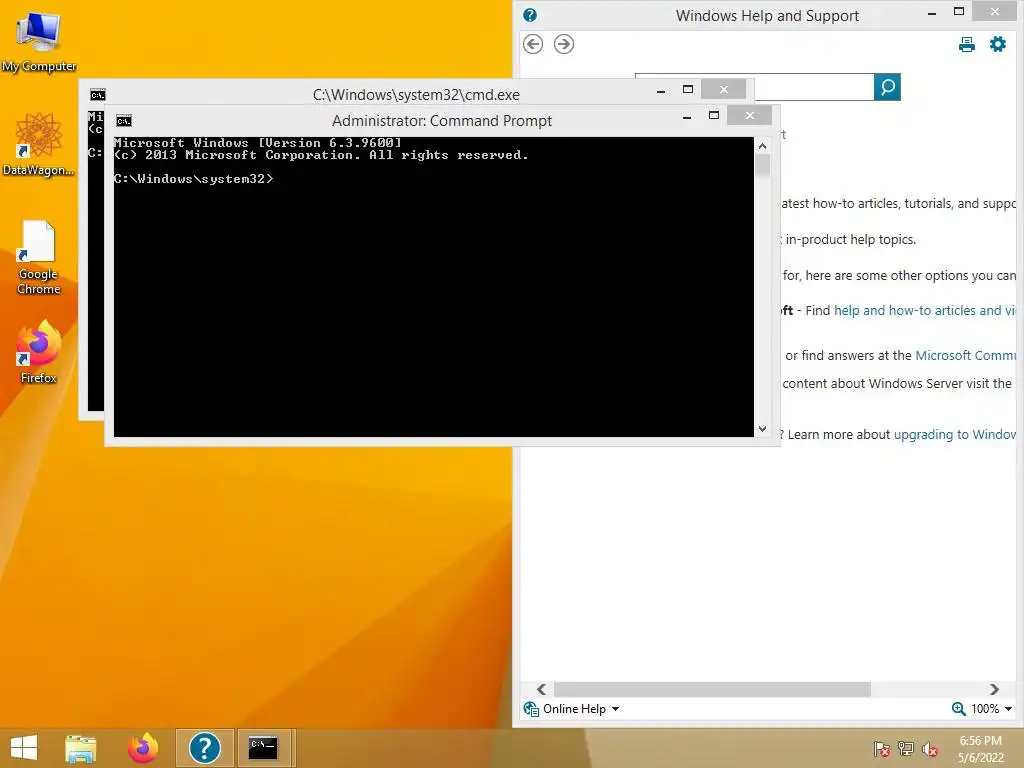Open File Explorer from the taskbar
The height and width of the screenshot is (768, 1024).
tap(80, 748)
